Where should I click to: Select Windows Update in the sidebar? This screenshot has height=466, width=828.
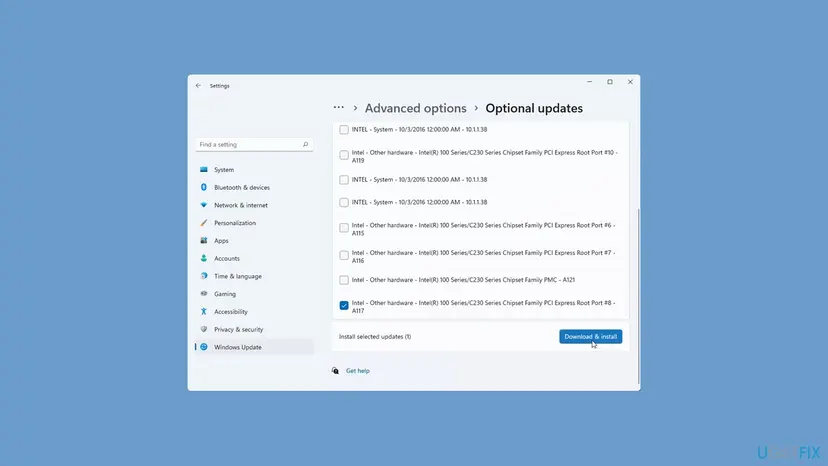254,347
